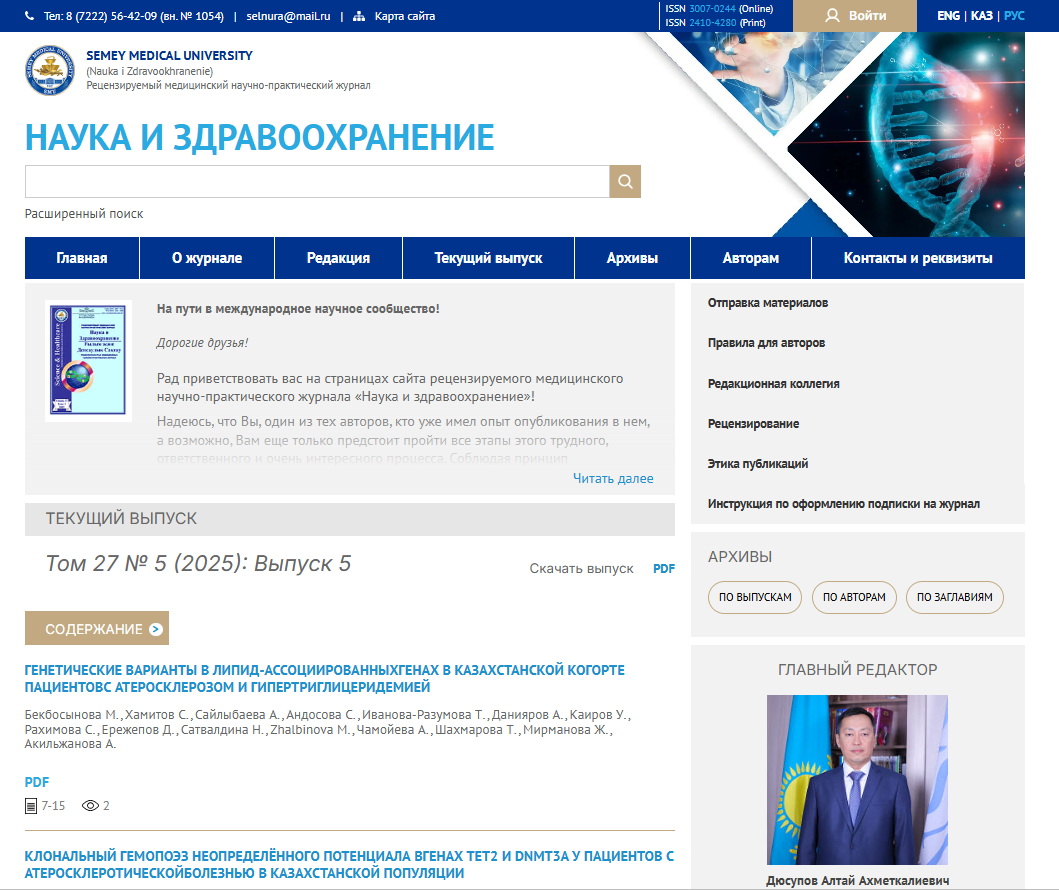Click the selnura@mail.ru email link
Image resolution: width=1059 pixels, height=890 pixels.
click(x=288, y=16)
